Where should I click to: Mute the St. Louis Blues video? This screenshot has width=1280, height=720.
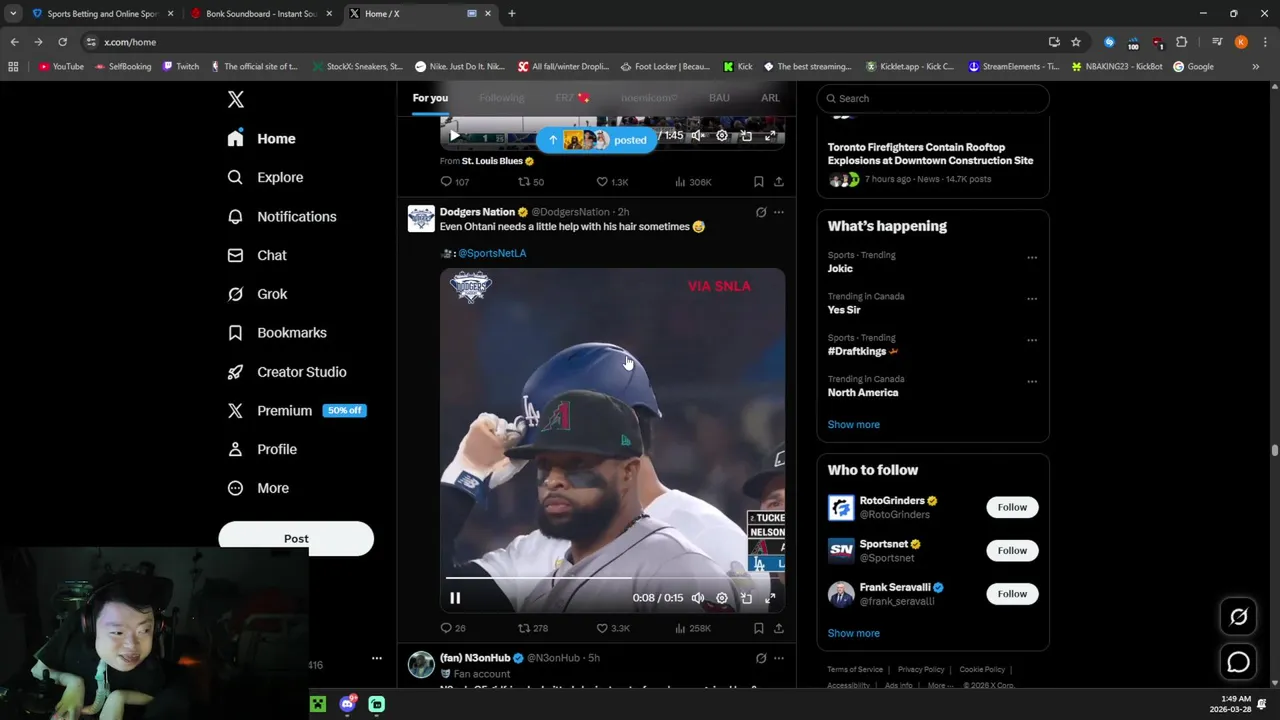pyautogui.click(x=698, y=135)
